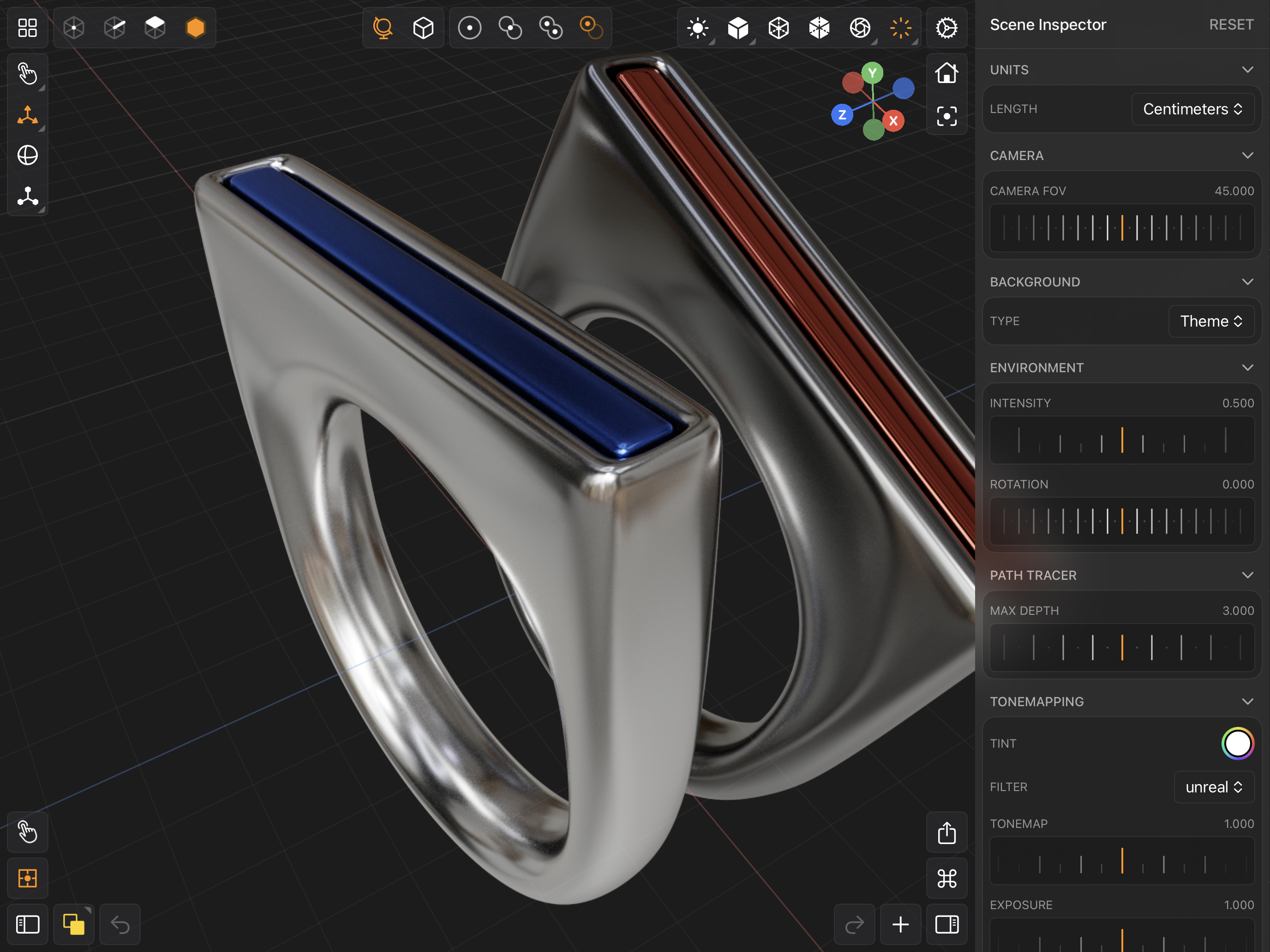Click the share export icon
Screen dimensions: 1270x952
click(947, 832)
